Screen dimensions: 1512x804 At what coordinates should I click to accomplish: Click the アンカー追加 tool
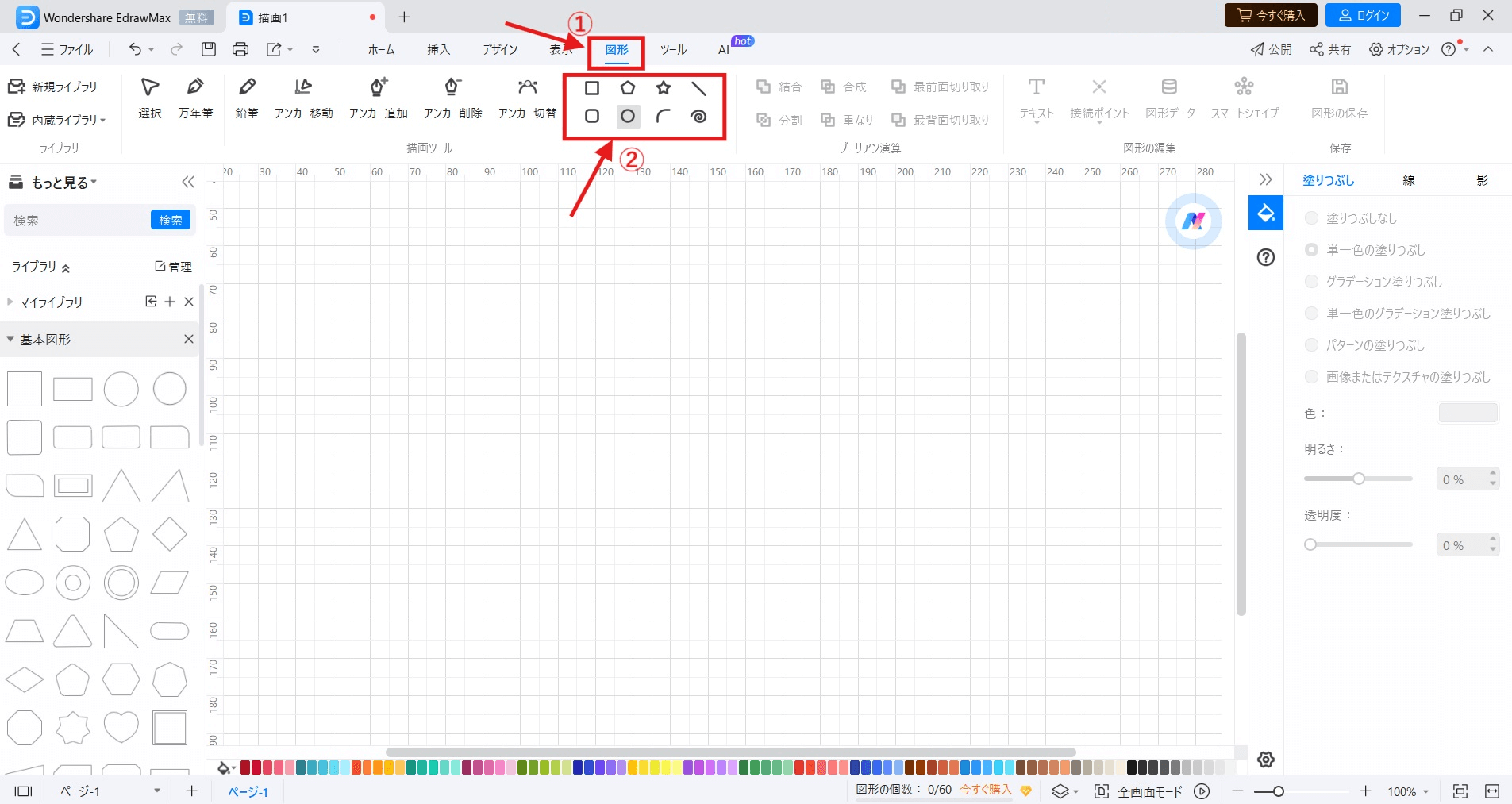[x=379, y=98]
